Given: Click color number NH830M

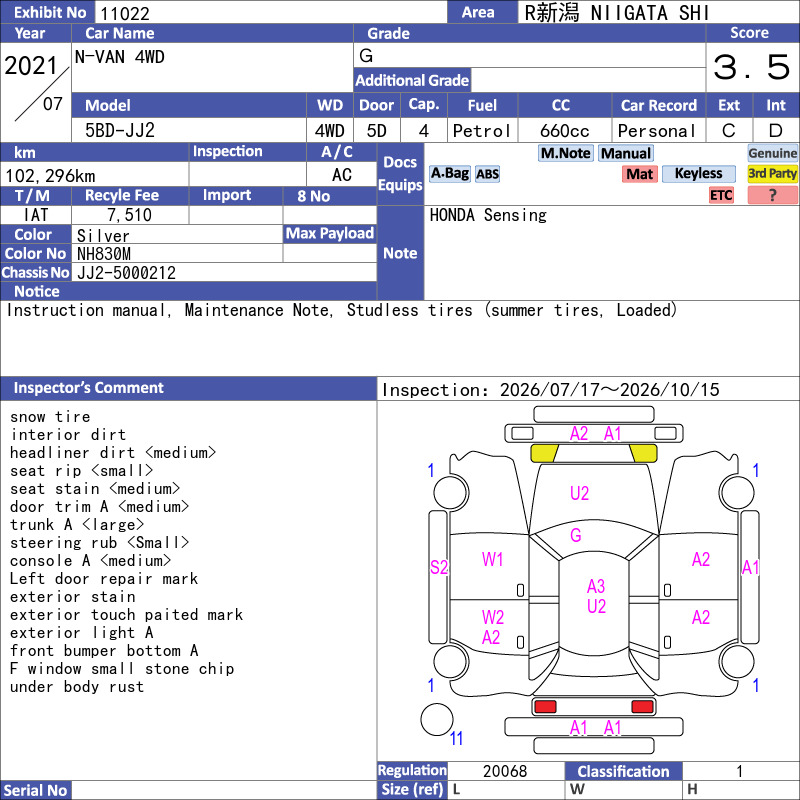Looking at the screenshot, I should [x=104, y=254].
